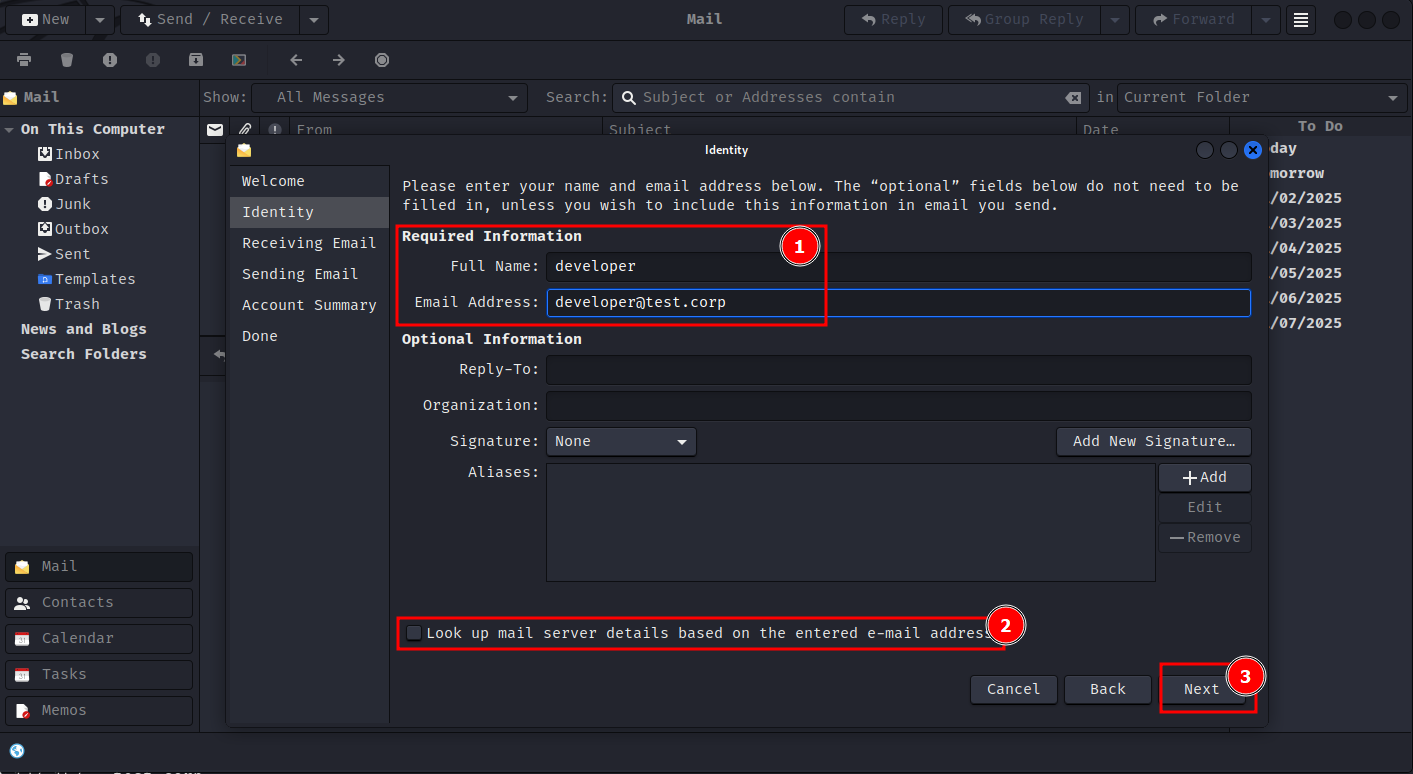Click the Print icon in the toolbar
The height and width of the screenshot is (774, 1413).
24,60
